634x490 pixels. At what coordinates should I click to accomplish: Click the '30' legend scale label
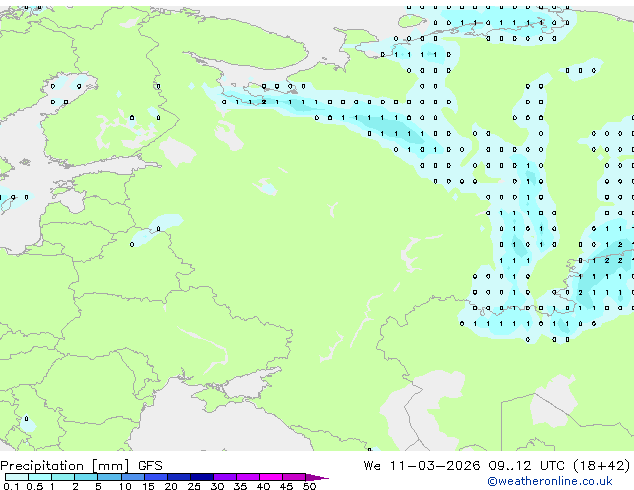tap(217, 486)
